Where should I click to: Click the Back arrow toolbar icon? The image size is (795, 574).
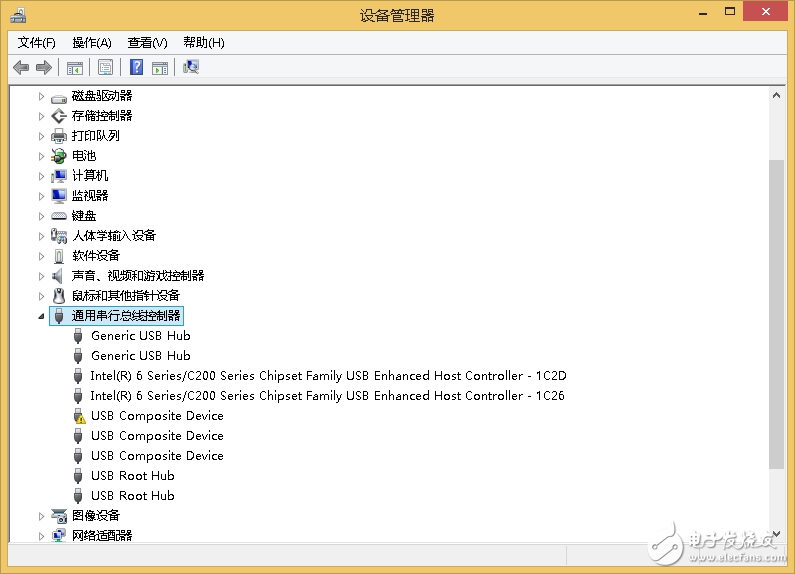(21, 67)
